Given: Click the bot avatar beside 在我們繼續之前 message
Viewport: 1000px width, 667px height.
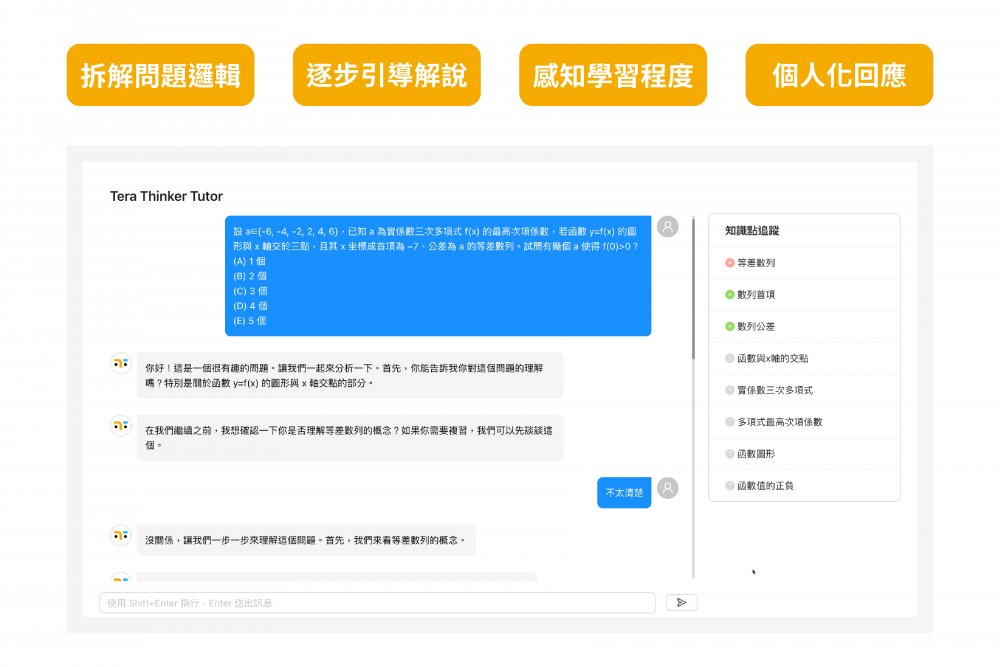Looking at the screenshot, I should pyautogui.click(x=120, y=427).
